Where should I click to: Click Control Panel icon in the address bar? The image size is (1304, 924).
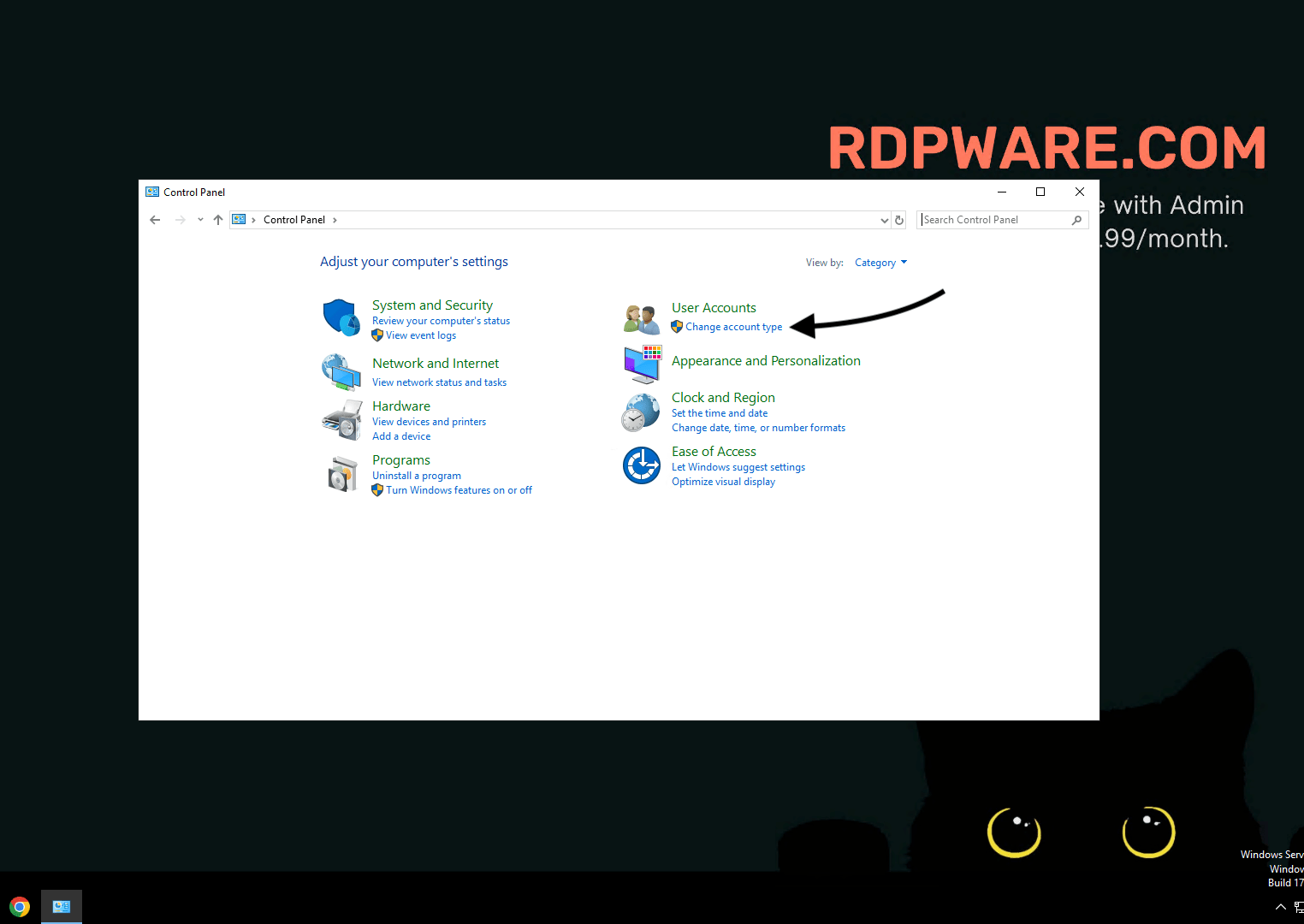(240, 220)
